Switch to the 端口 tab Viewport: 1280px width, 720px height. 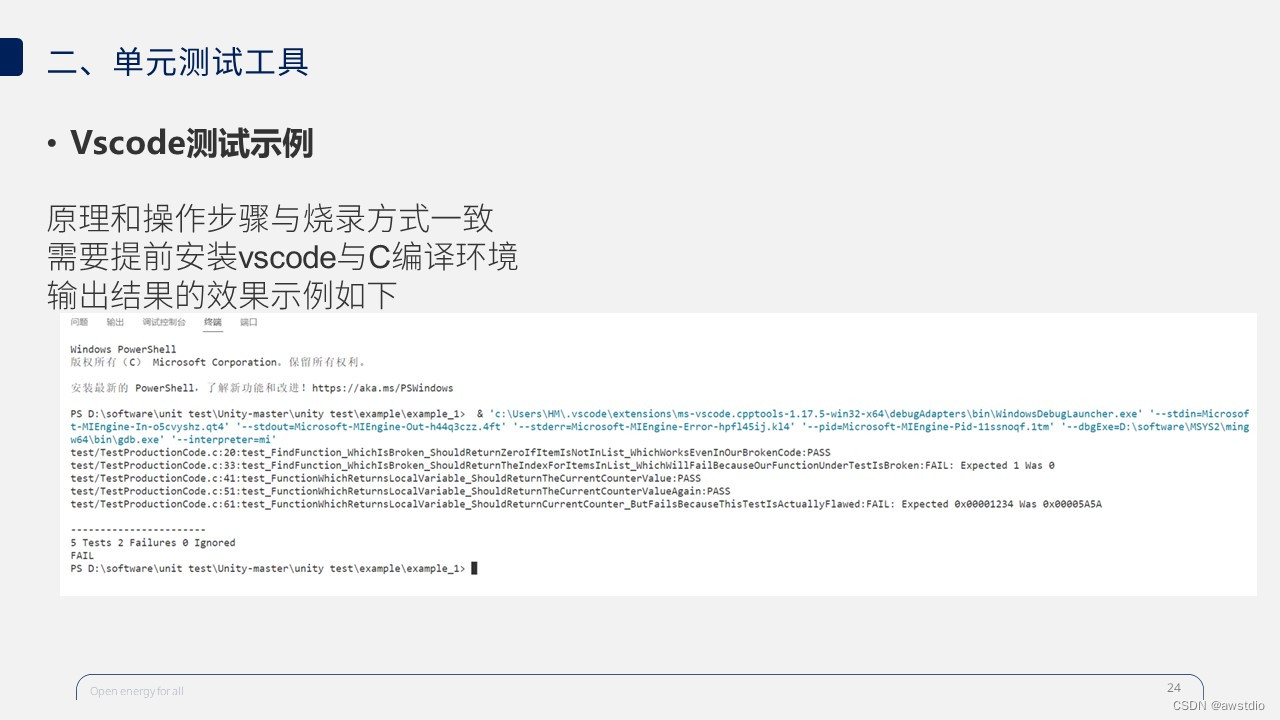247,322
